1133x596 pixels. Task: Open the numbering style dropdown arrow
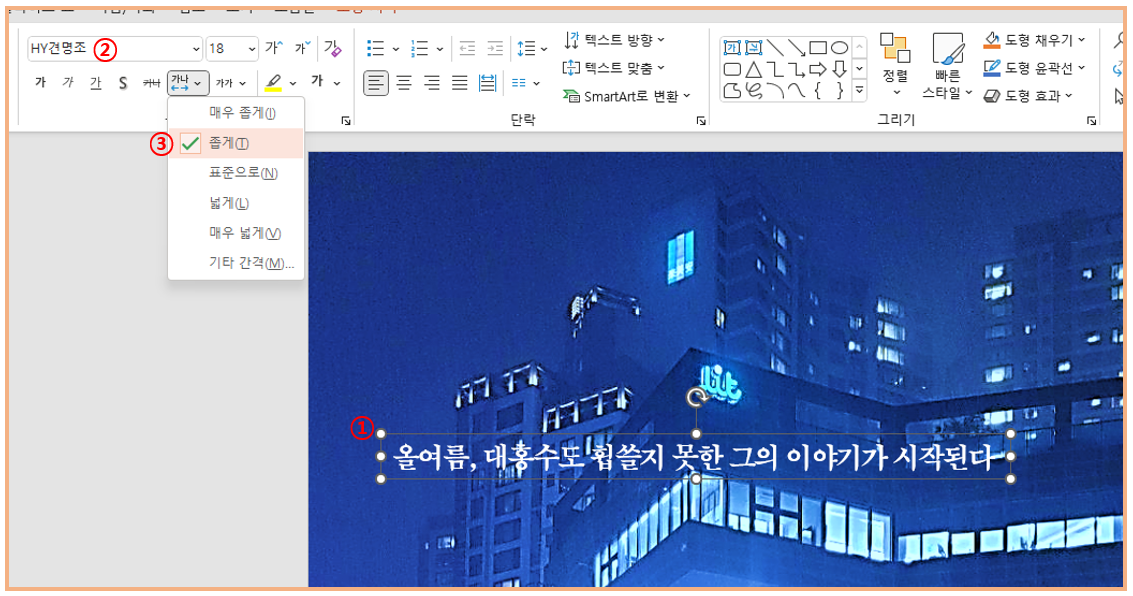pos(440,49)
